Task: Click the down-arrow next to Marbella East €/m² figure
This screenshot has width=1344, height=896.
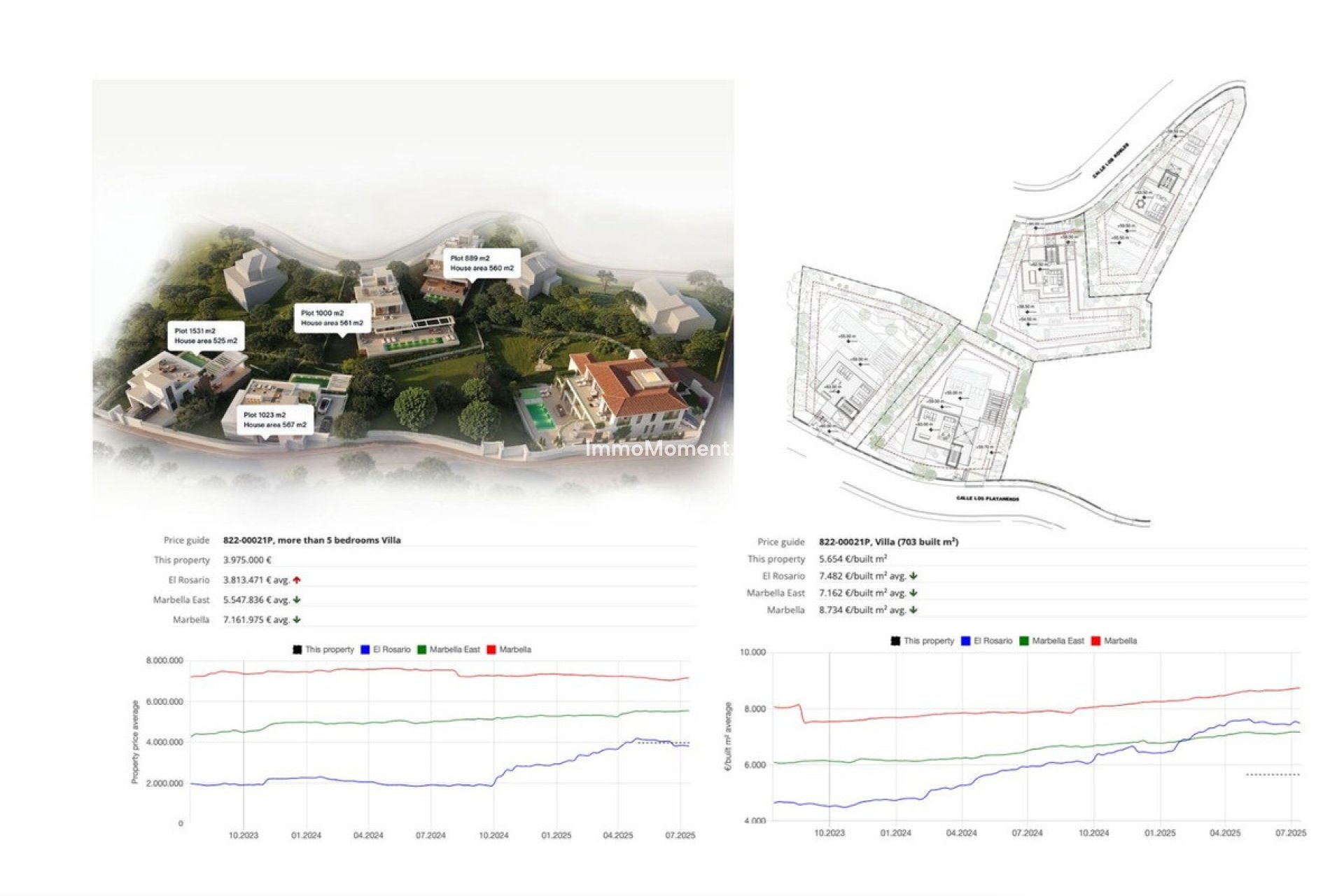Action: tap(913, 593)
